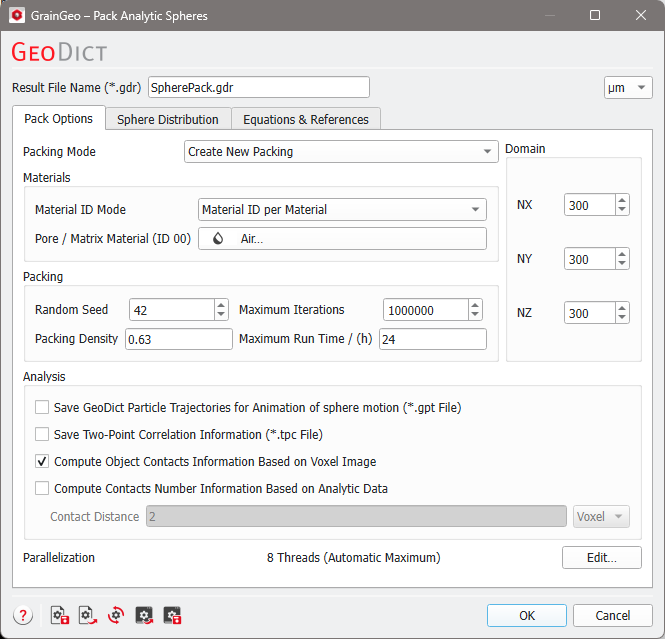Uncheck Compute Object Contacts on Voxel Image
This screenshot has width=665, height=639.
point(42,461)
